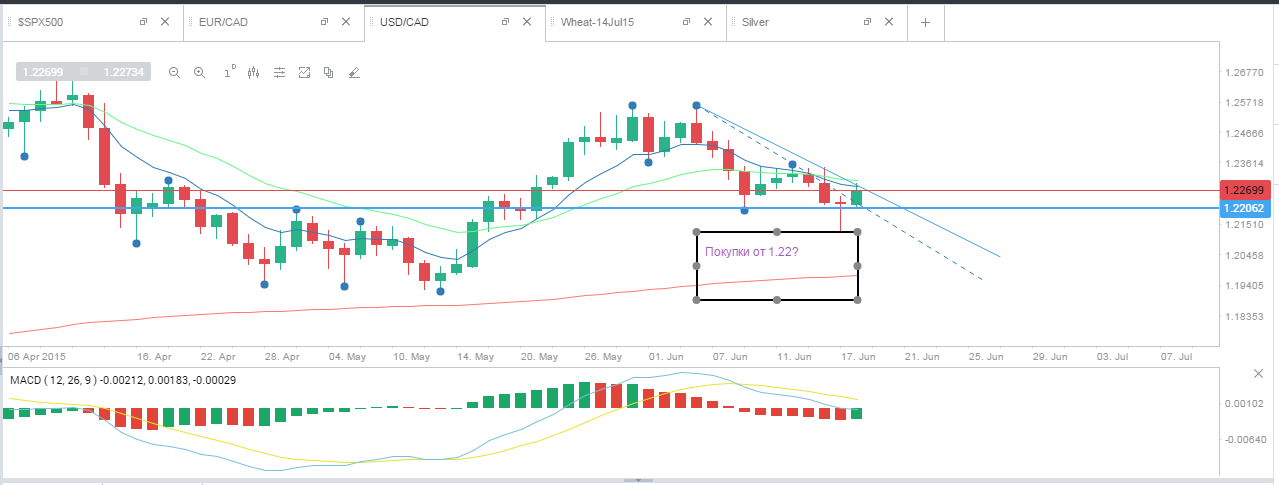Screen dimensions: 1279x485
Task: Select the USD/CAD tab
Action: [x=403, y=22]
